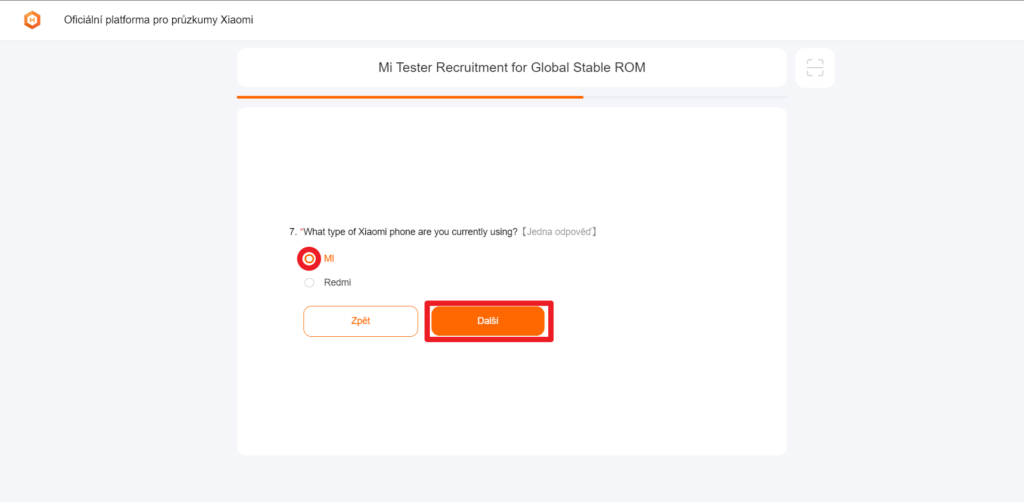Click the red required asterisk before the question
Image resolution: width=1024 pixels, height=502 pixels.
301,231
